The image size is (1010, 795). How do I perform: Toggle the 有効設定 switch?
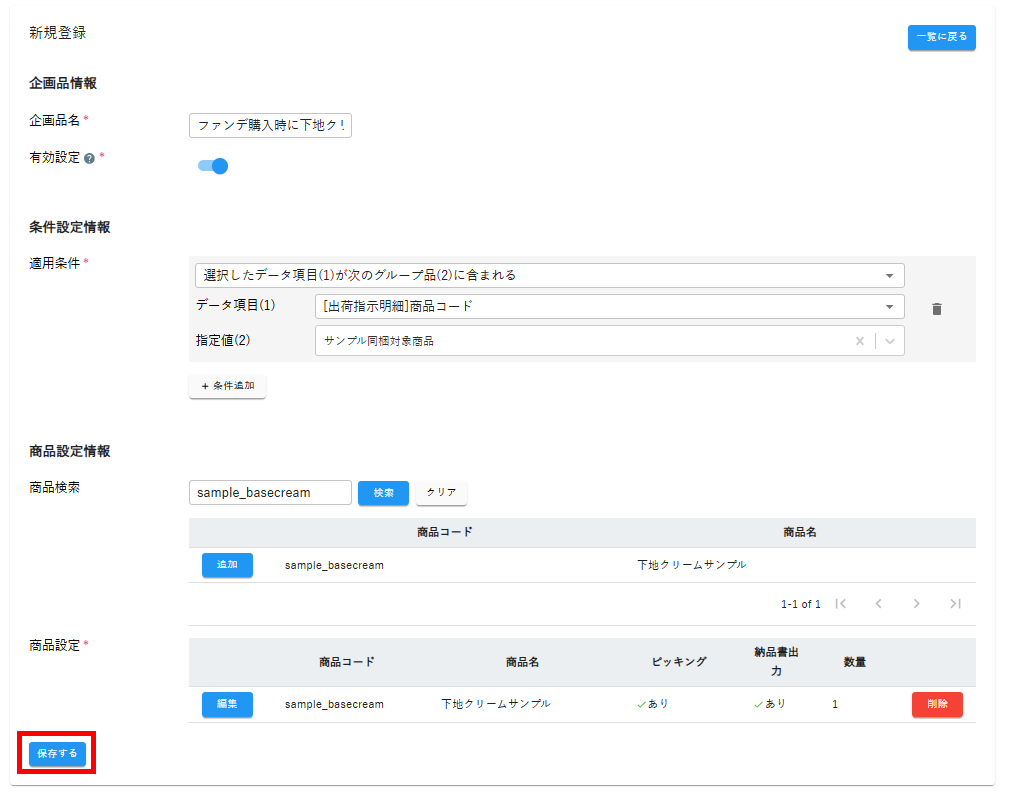(x=213, y=166)
